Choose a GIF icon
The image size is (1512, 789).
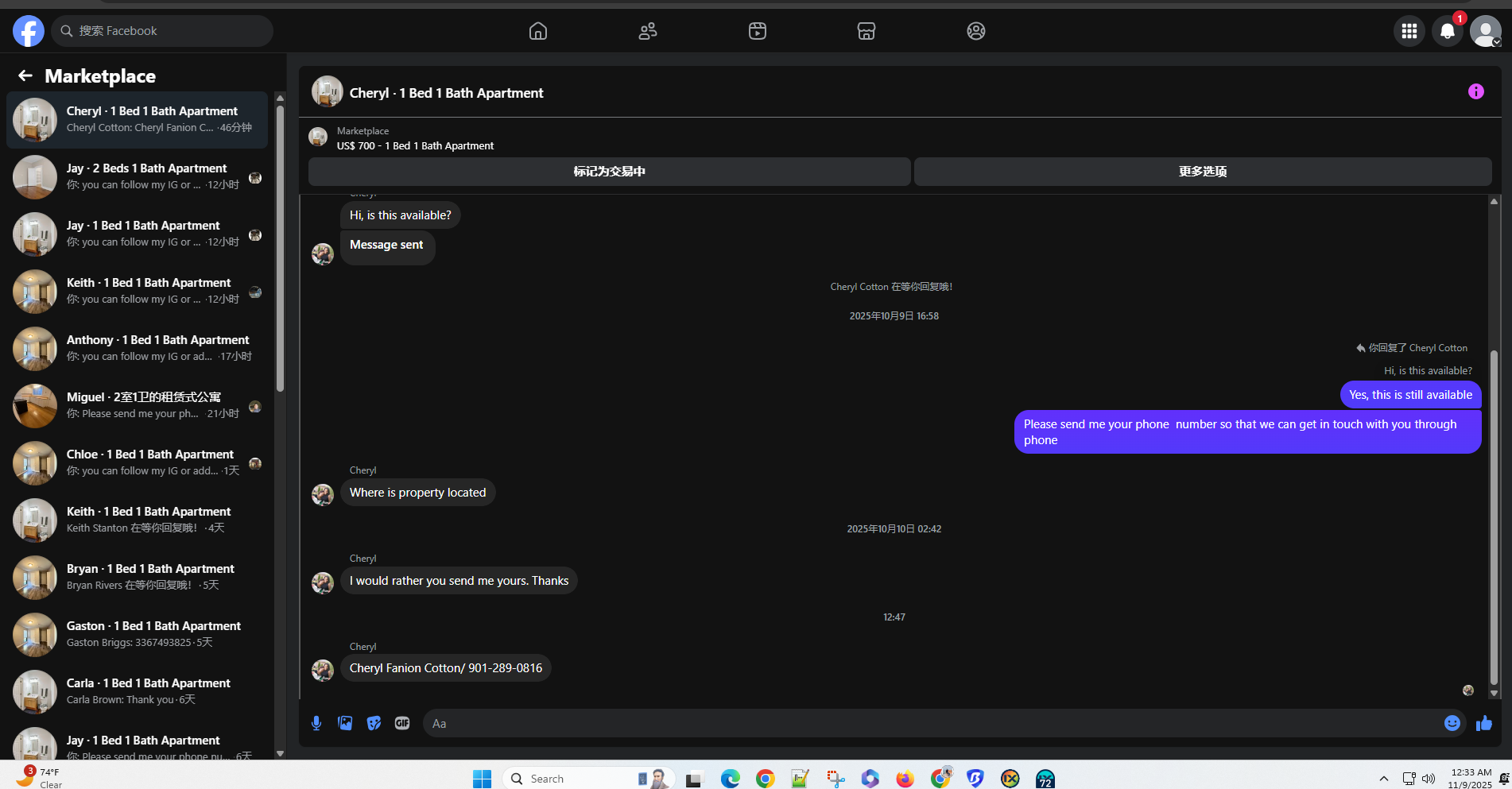coord(402,723)
